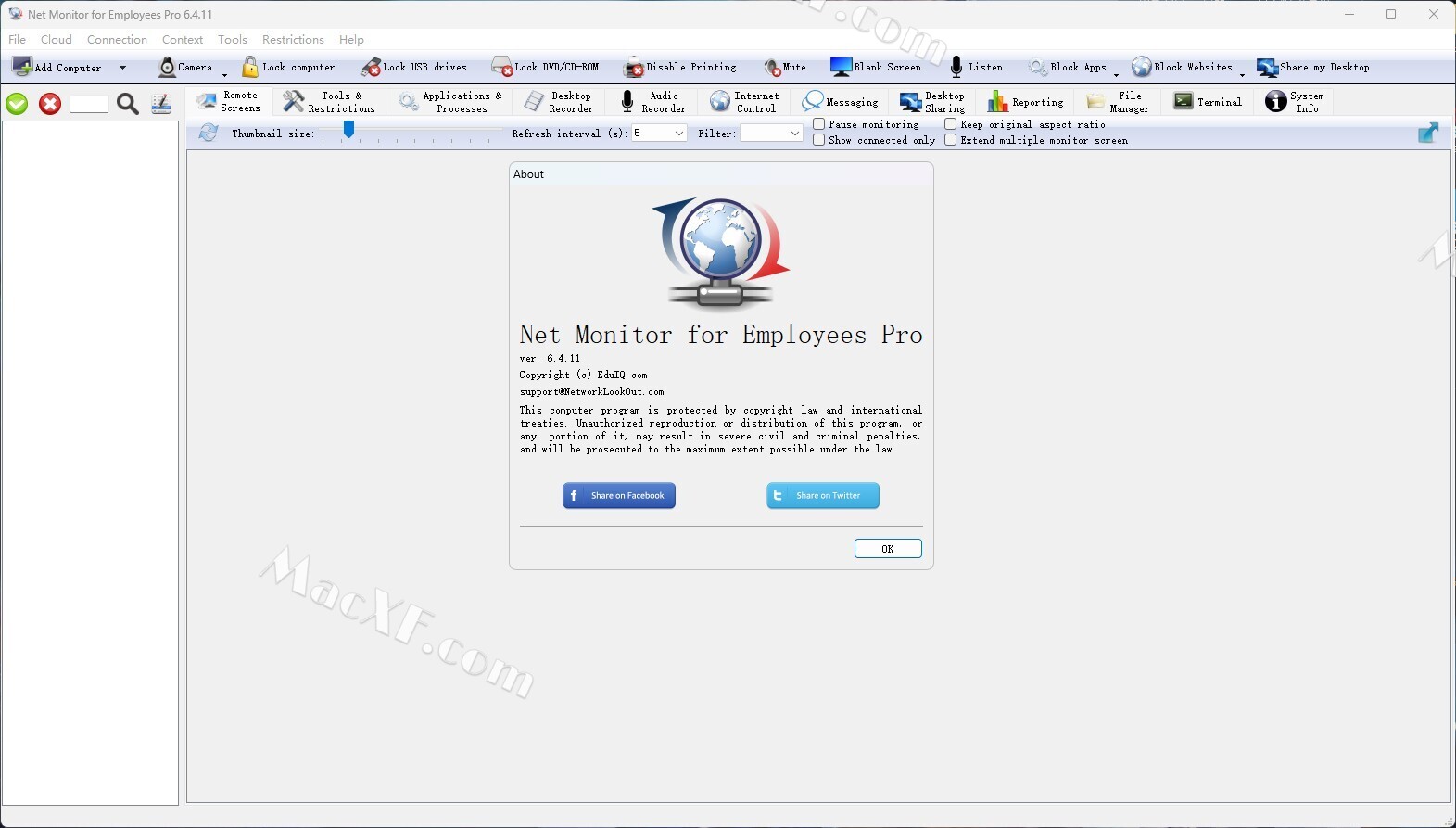Click the Thumbnail size slider handle
The height and width of the screenshot is (828, 1456).
[348, 131]
